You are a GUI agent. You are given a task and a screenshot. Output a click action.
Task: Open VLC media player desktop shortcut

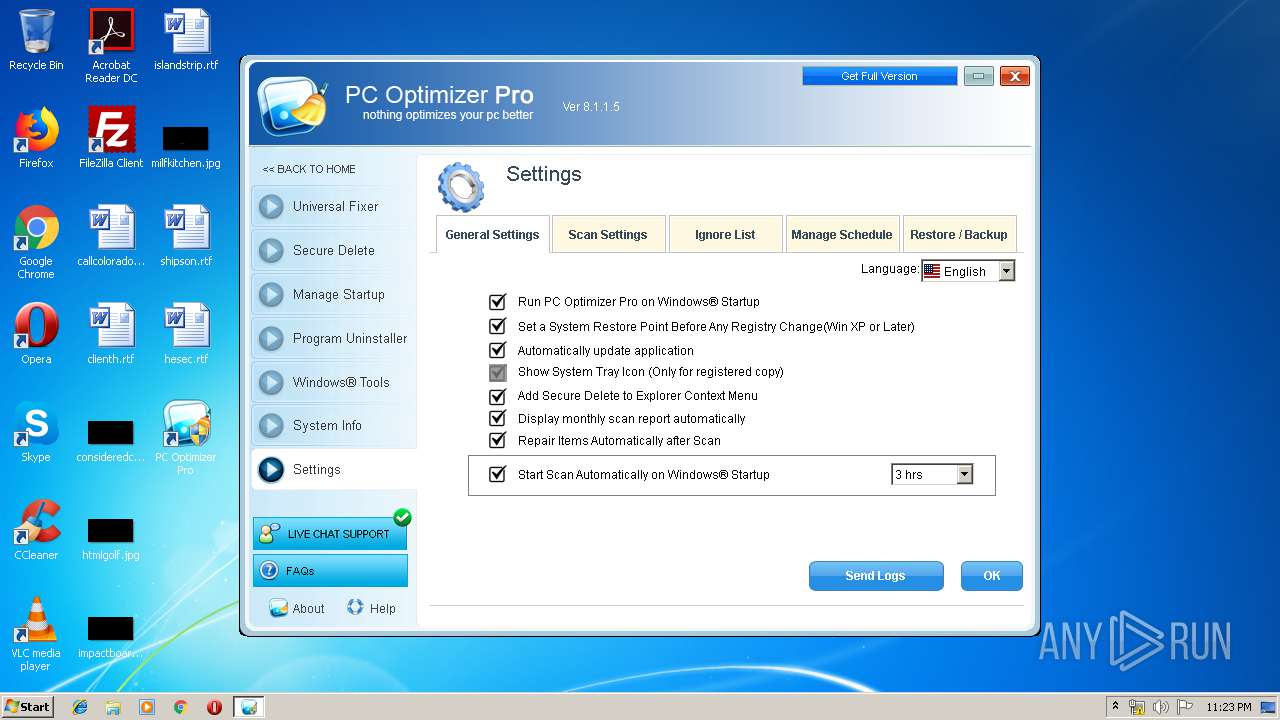[36, 634]
